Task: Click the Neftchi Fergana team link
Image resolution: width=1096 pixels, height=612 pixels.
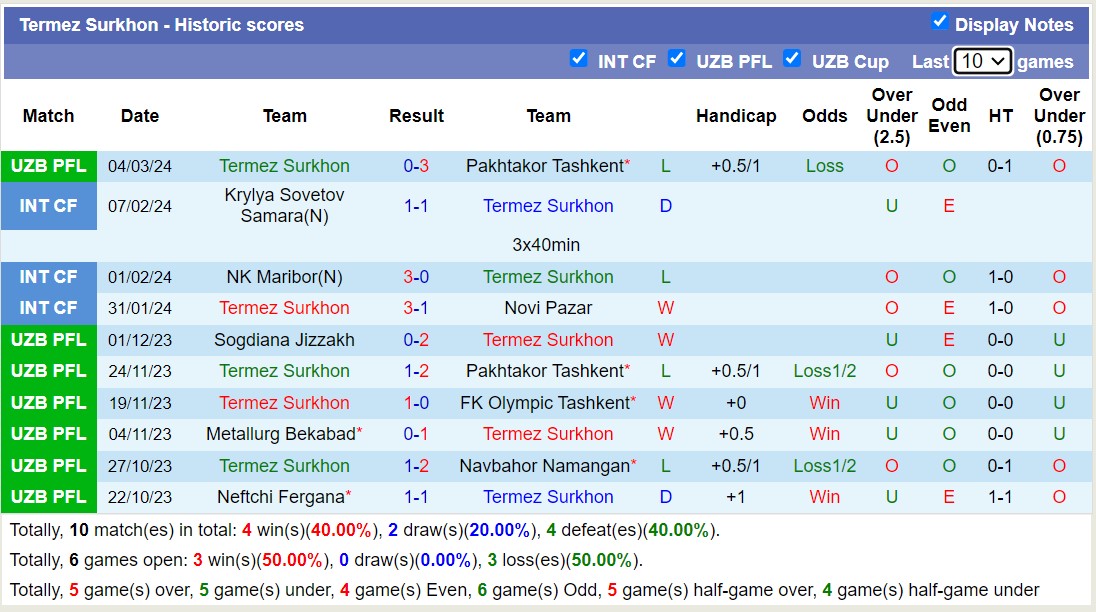Action: [281, 497]
